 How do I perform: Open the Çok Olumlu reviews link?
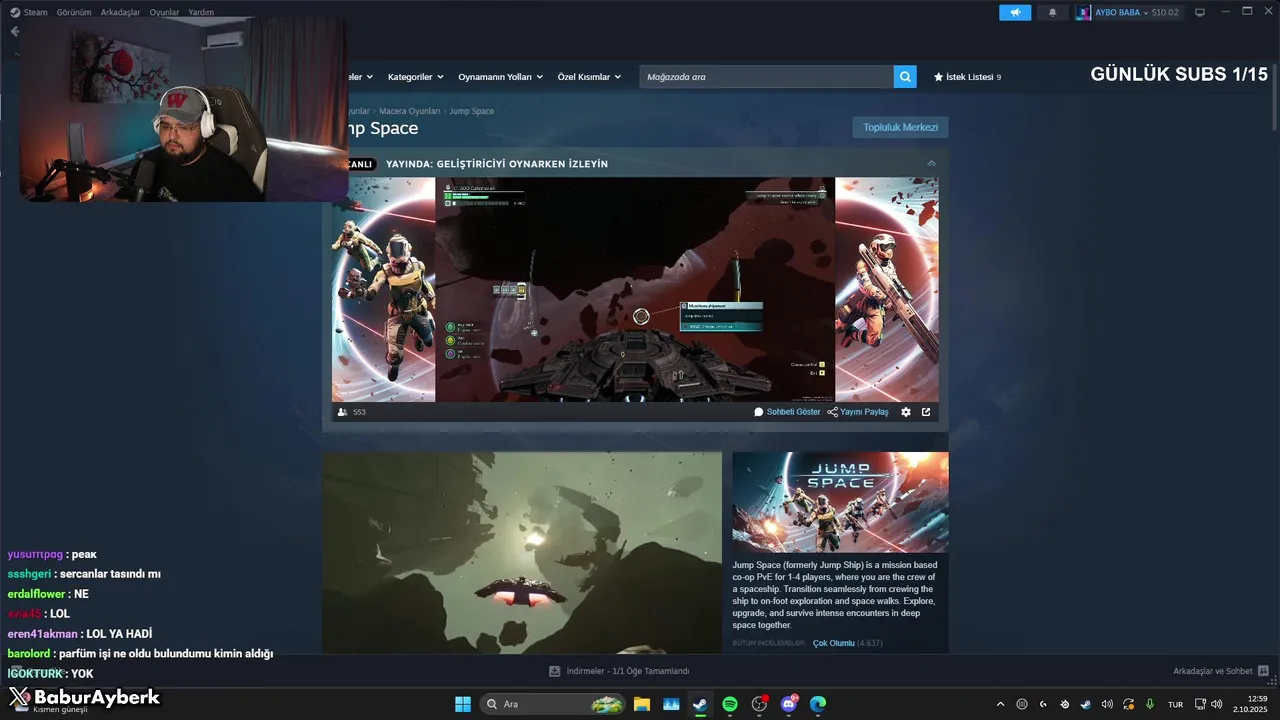tap(833, 643)
